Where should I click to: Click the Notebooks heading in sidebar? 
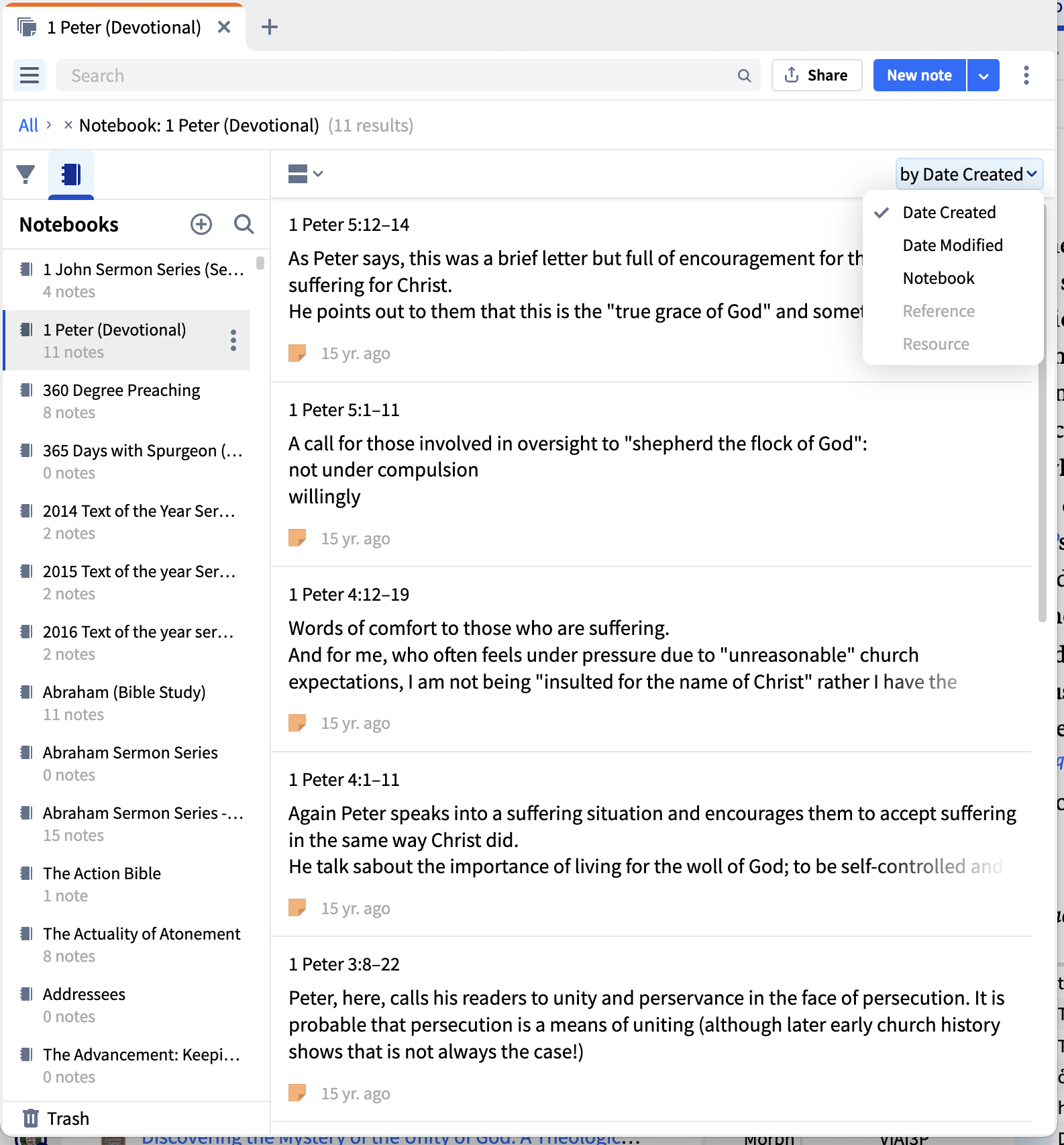pos(69,224)
